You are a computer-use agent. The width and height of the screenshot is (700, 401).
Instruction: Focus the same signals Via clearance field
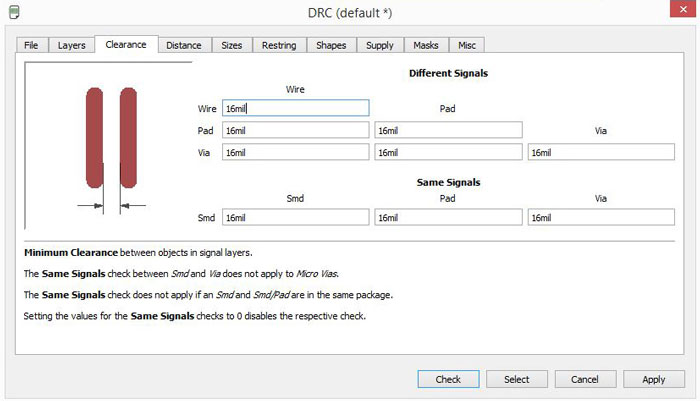pos(601,217)
